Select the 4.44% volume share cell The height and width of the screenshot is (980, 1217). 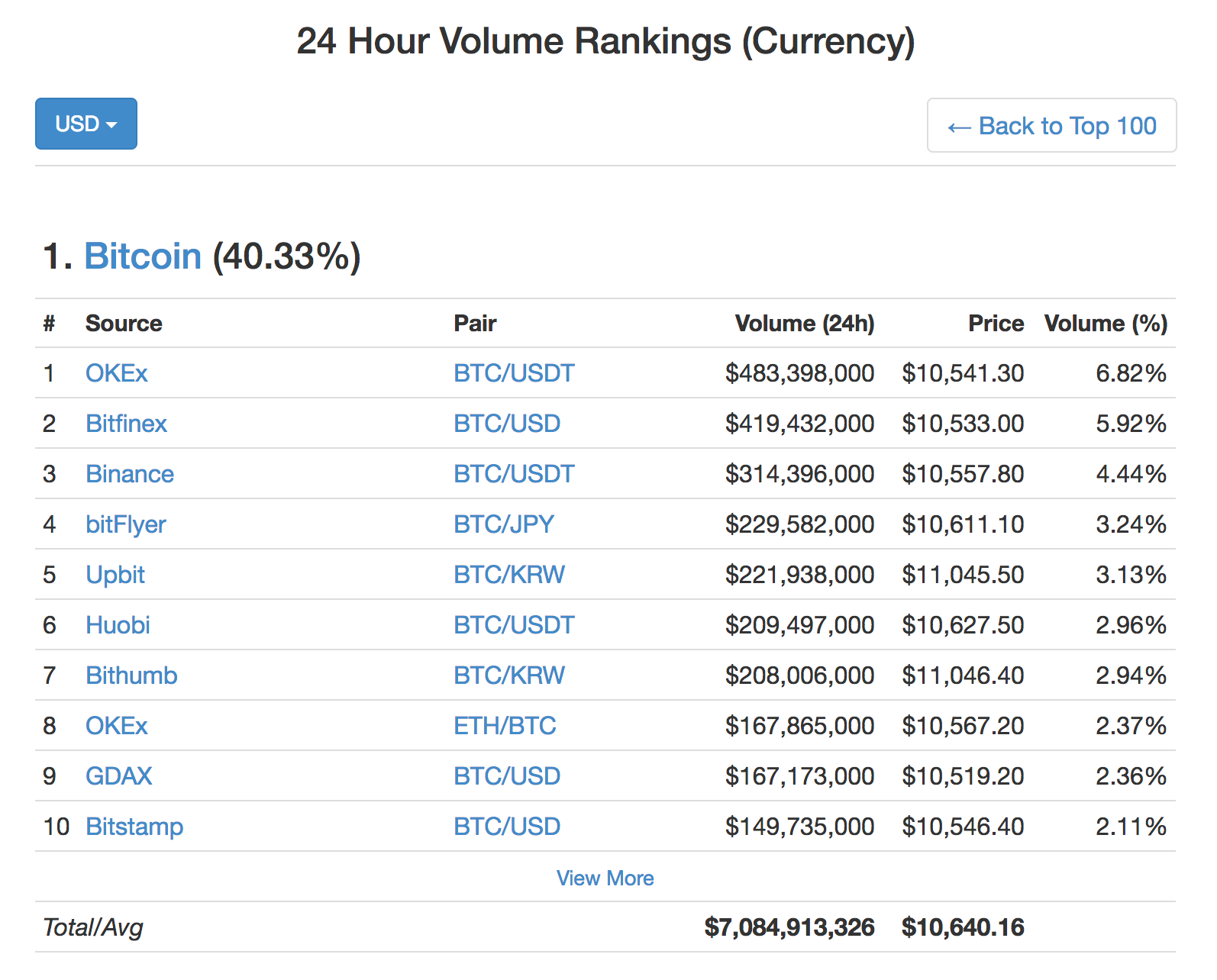pos(1131,474)
